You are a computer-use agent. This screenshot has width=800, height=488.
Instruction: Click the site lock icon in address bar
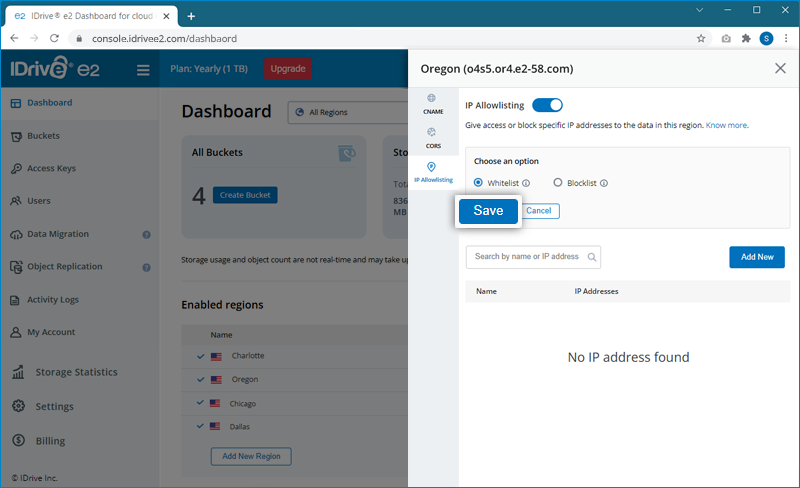pos(79,39)
